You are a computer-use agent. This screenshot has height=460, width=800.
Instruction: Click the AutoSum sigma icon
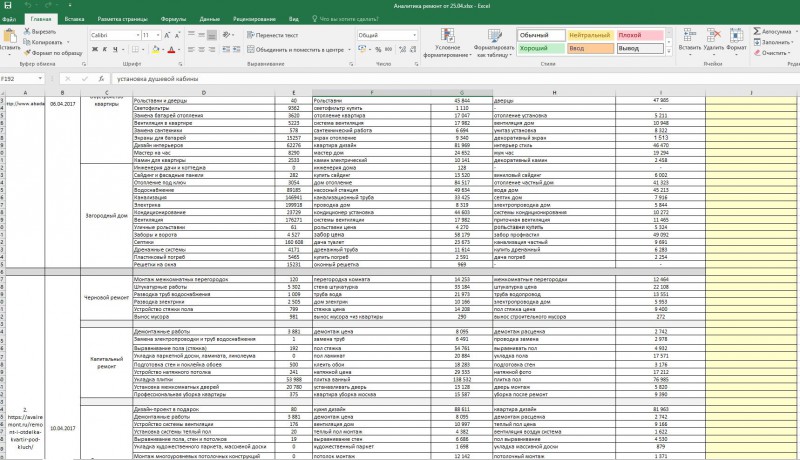757,31
